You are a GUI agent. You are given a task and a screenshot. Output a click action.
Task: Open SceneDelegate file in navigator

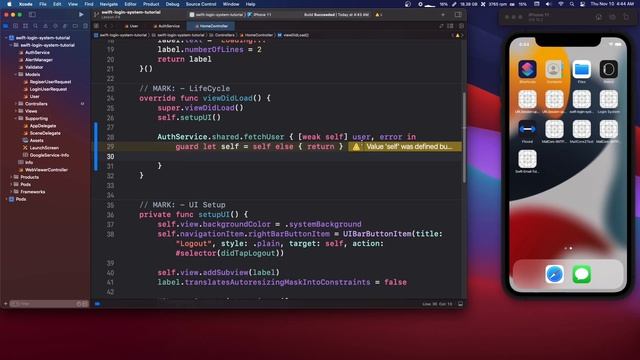[45, 133]
